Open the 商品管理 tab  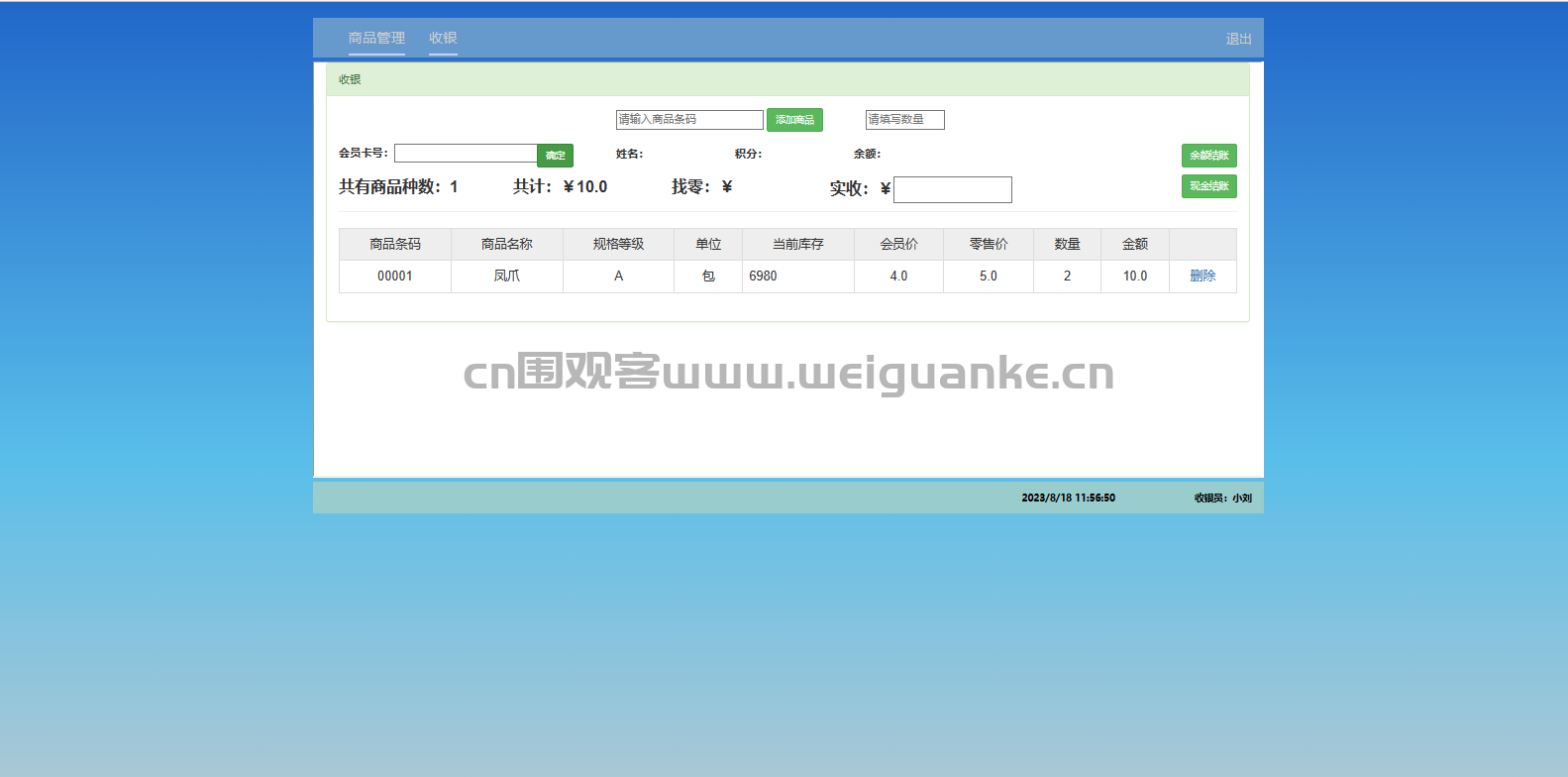376,38
